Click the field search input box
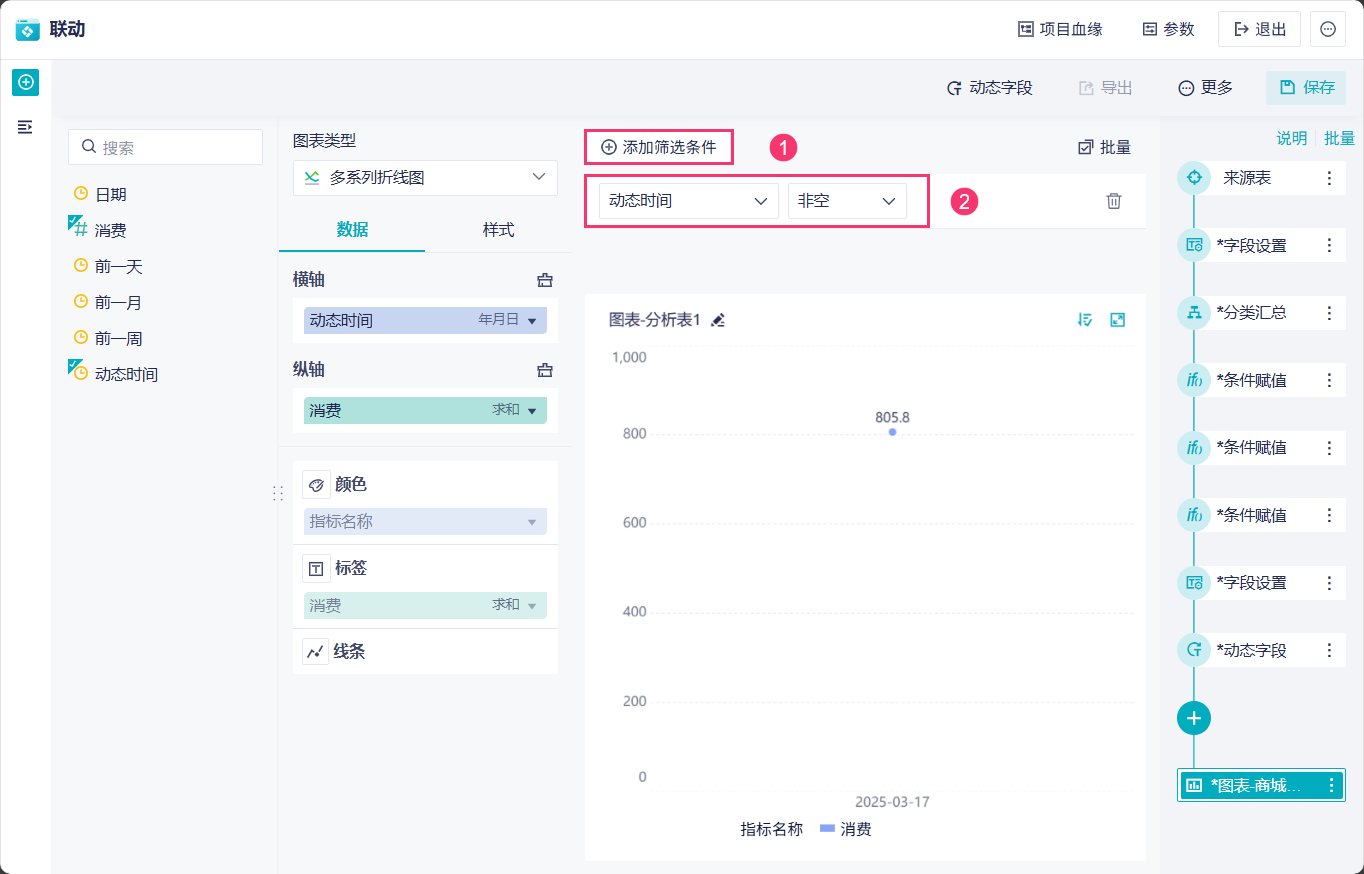Screen dimensions: 1364x874 point(166,147)
